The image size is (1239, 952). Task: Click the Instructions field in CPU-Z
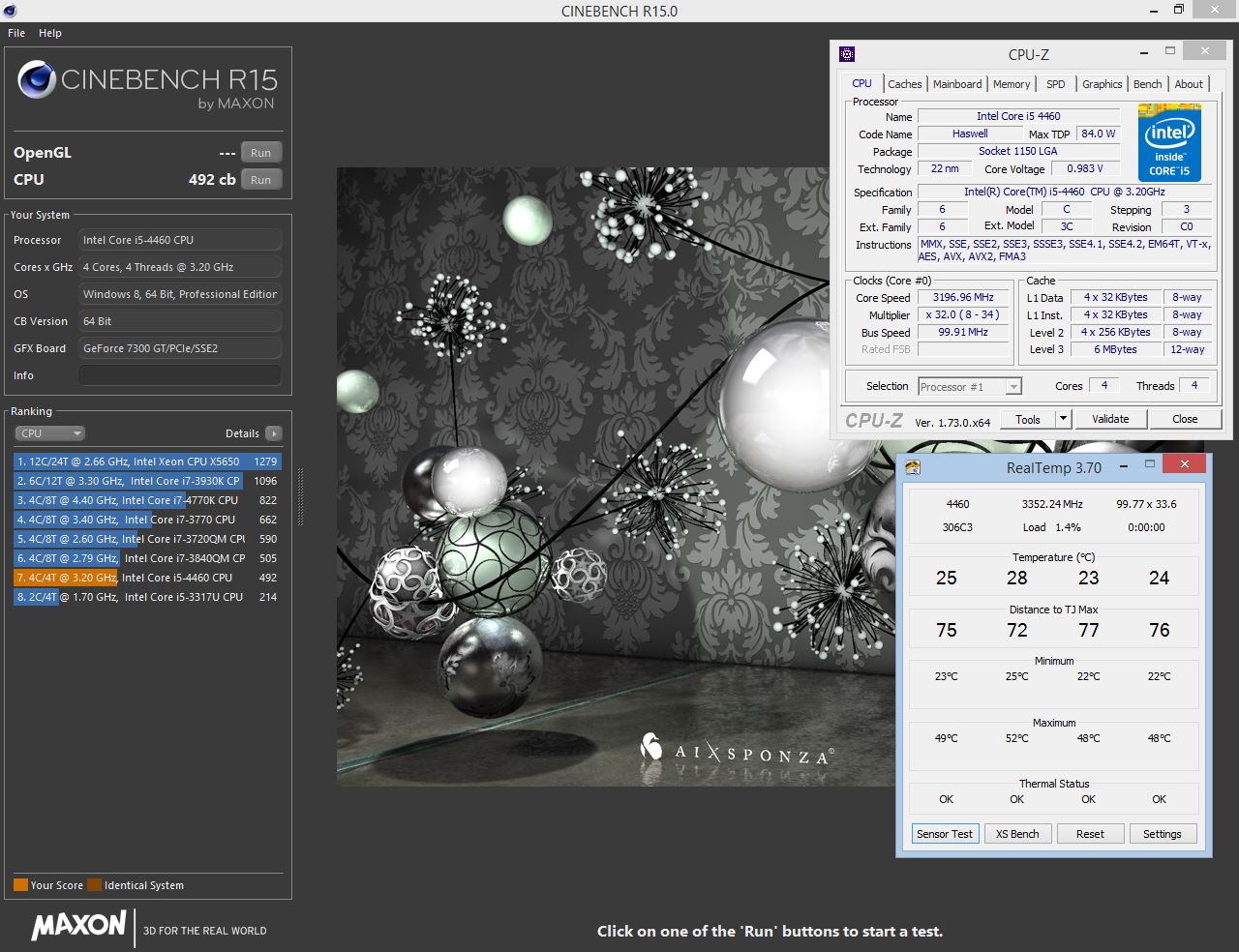coord(1065,251)
